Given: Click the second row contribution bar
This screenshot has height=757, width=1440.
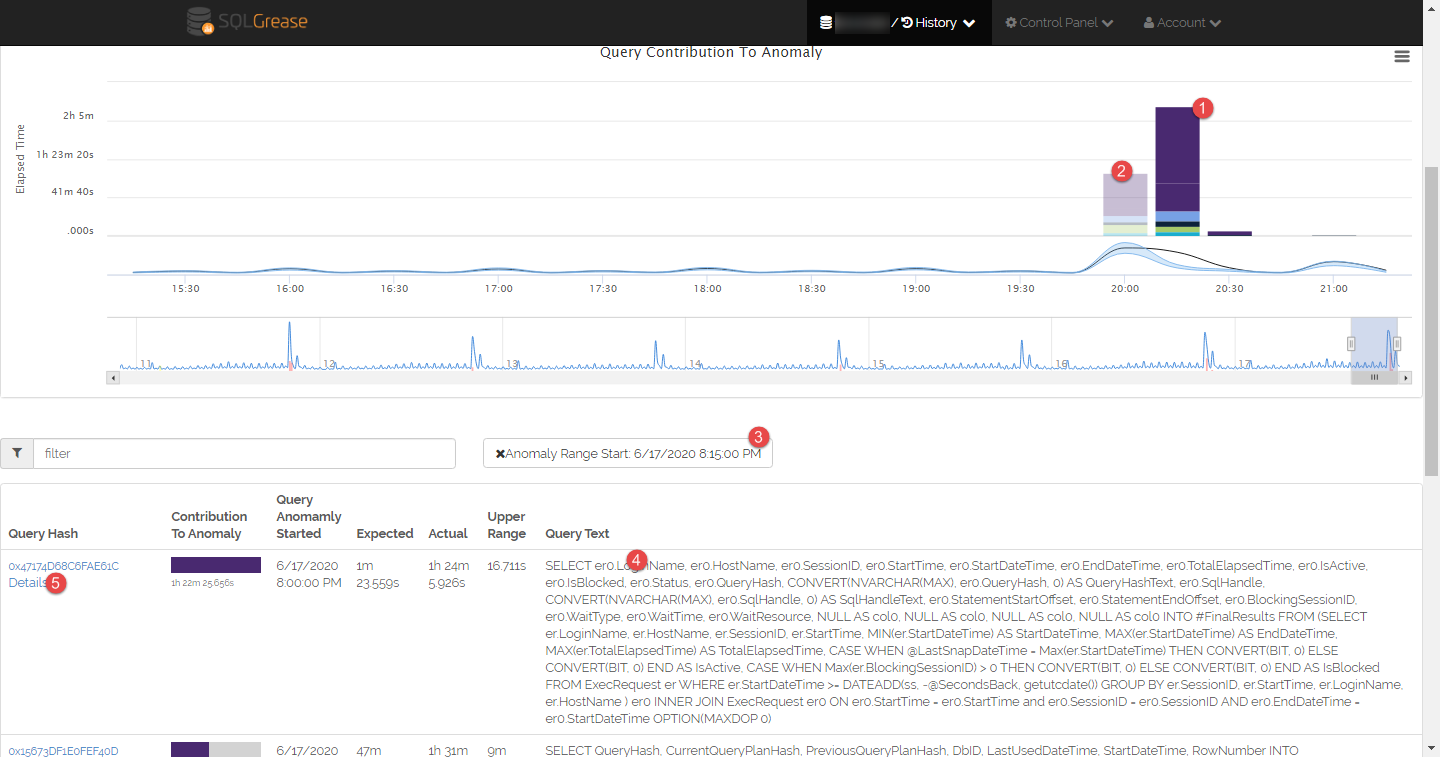Looking at the screenshot, I should 216,750.
